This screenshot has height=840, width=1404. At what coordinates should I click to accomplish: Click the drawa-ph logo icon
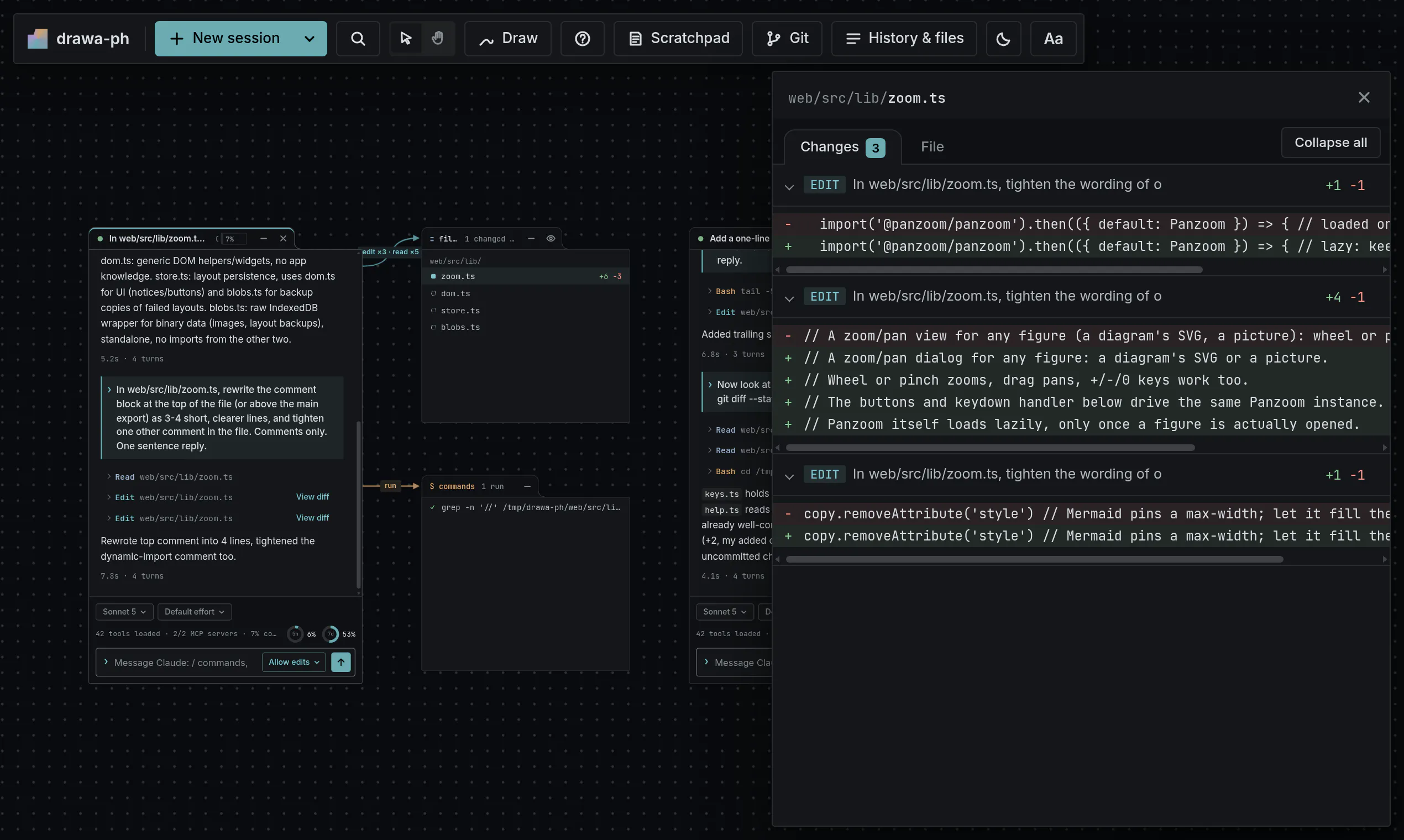[x=38, y=39]
